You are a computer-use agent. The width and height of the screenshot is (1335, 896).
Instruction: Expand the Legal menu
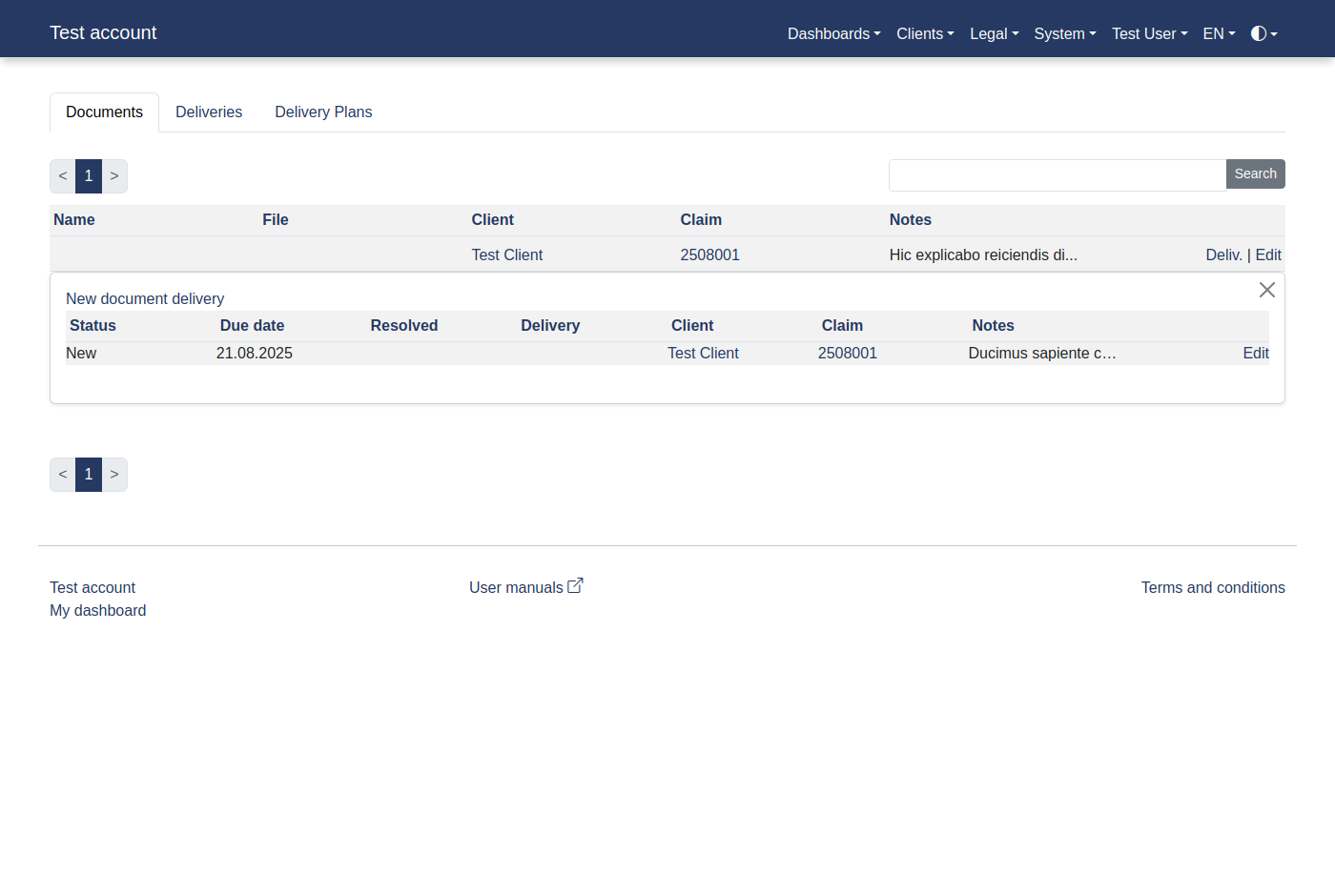click(x=993, y=34)
